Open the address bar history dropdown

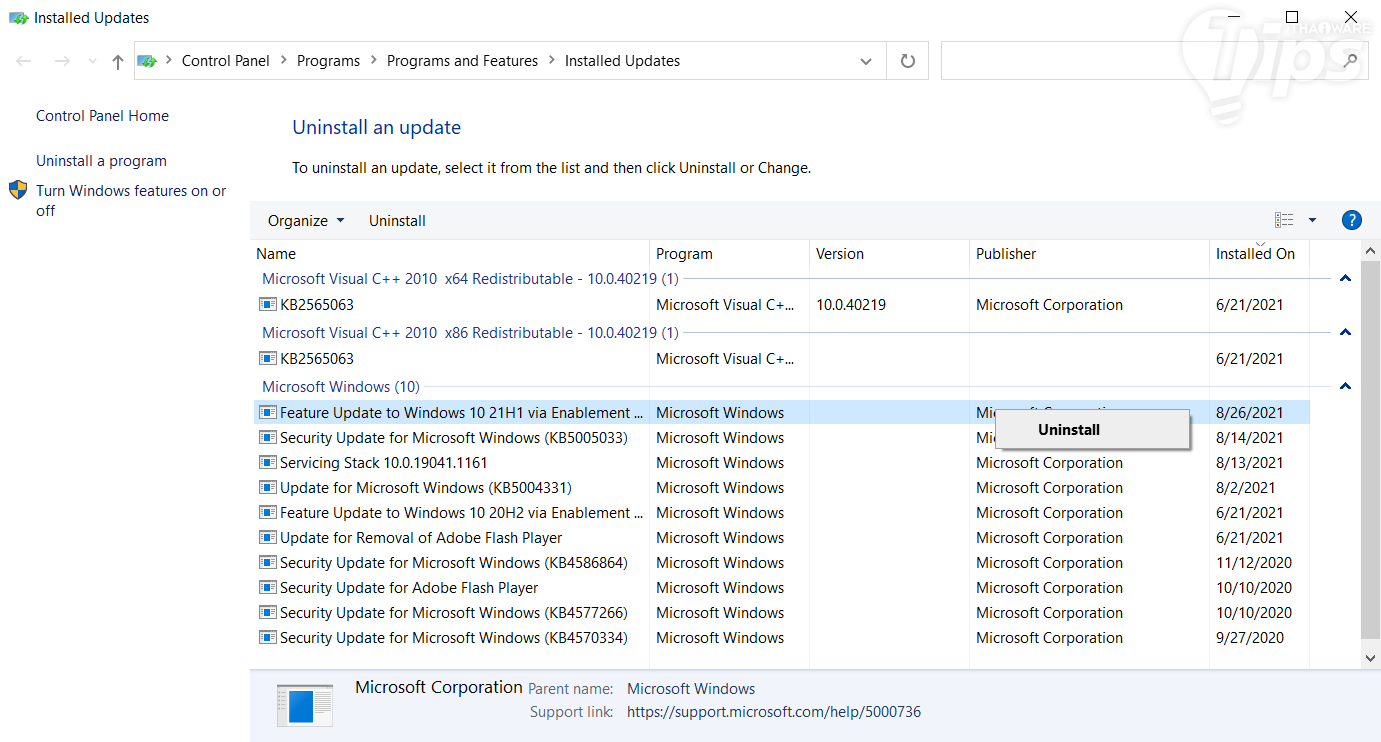point(866,61)
